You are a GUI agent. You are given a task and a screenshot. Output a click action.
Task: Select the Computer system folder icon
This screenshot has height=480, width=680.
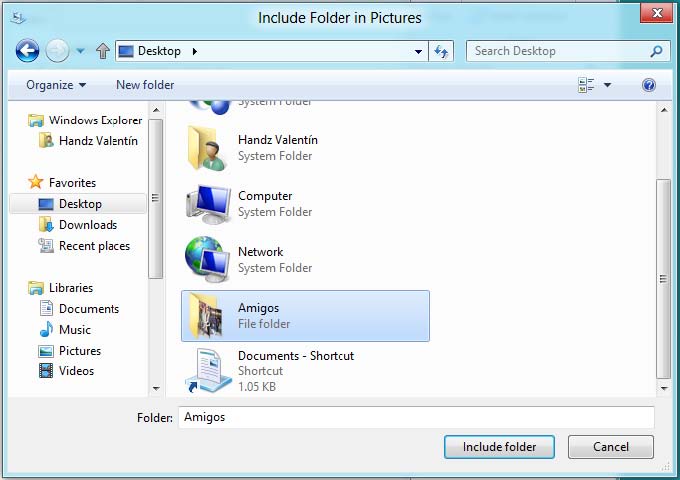pos(208,204)
